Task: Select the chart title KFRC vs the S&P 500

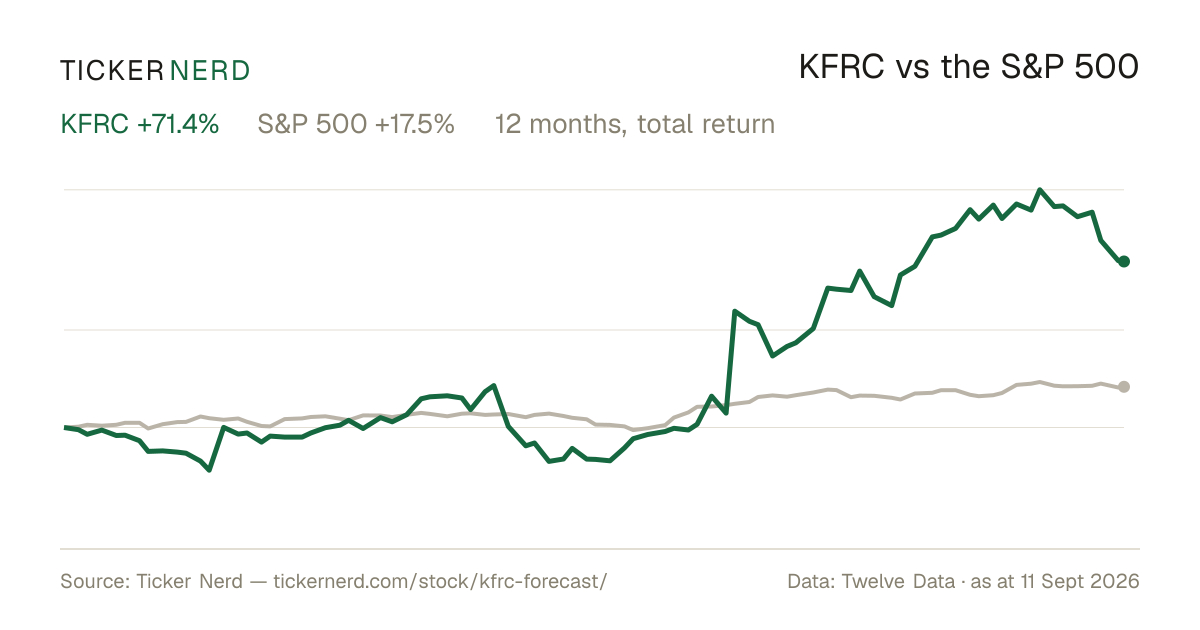Action: 969,68
